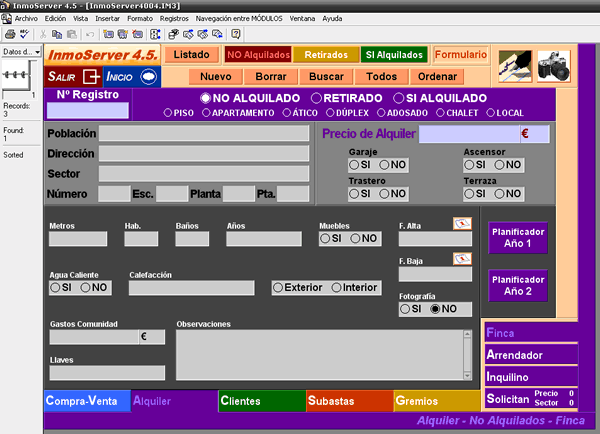This screenshot has height=434, width=600.
Task: Click the record book navigation control
Action: tap(16, 75)
